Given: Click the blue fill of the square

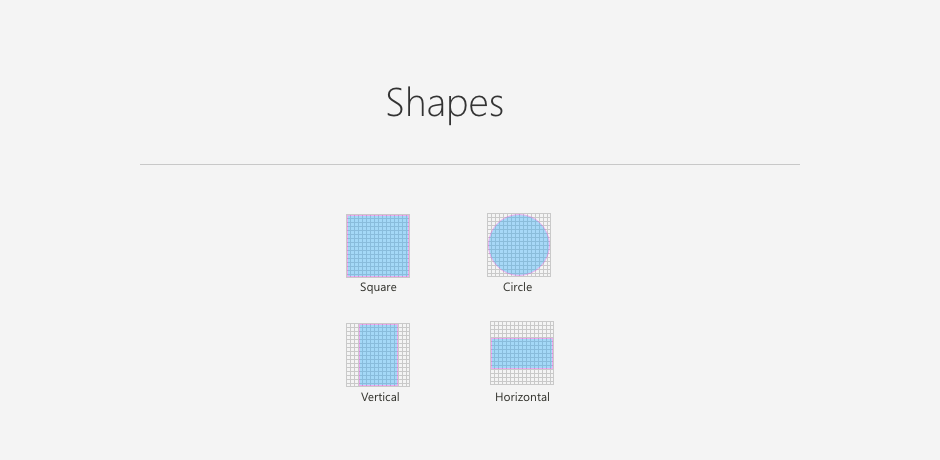Looking at the screenshot, I should coord(378,246).
